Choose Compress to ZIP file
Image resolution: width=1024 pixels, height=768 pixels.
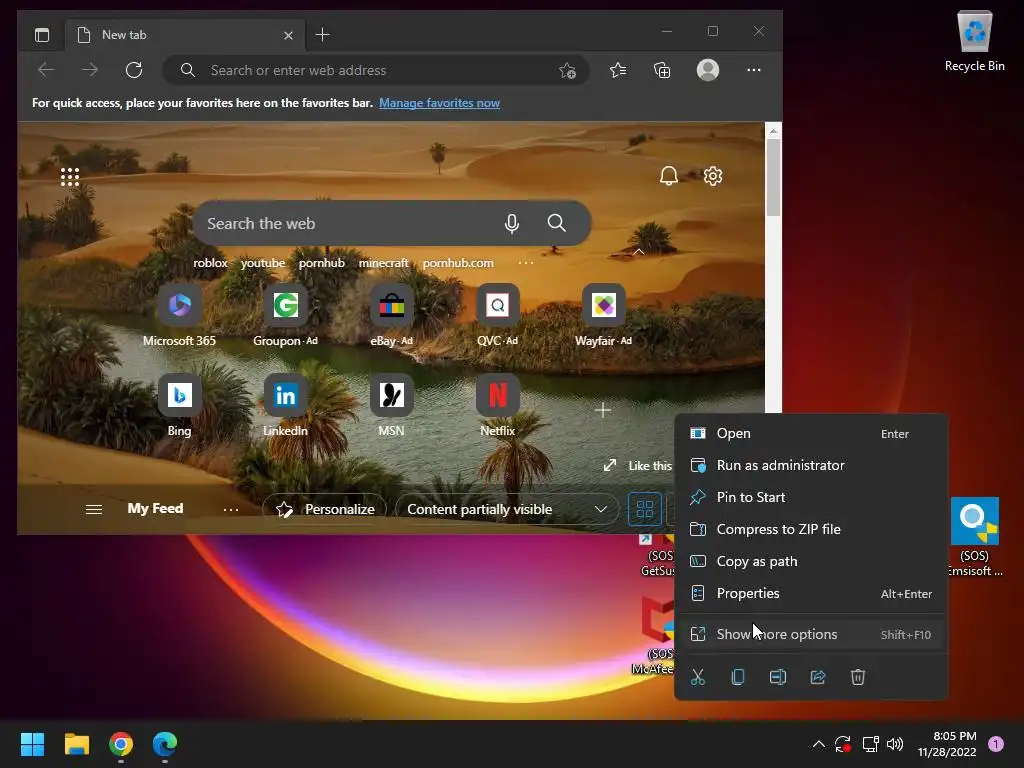pos(811,529)
